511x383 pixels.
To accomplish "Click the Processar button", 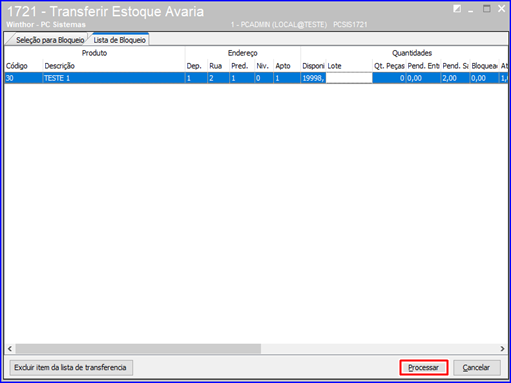I will [x=424, y=367].
